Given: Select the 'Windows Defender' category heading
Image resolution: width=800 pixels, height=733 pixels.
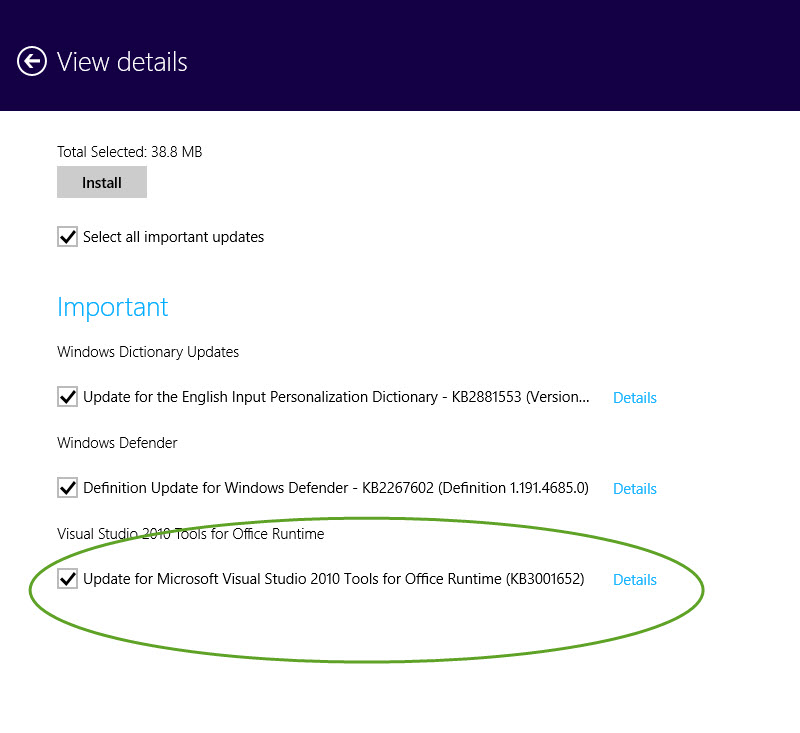Looking at the screenshot, I should pos(117,443).
